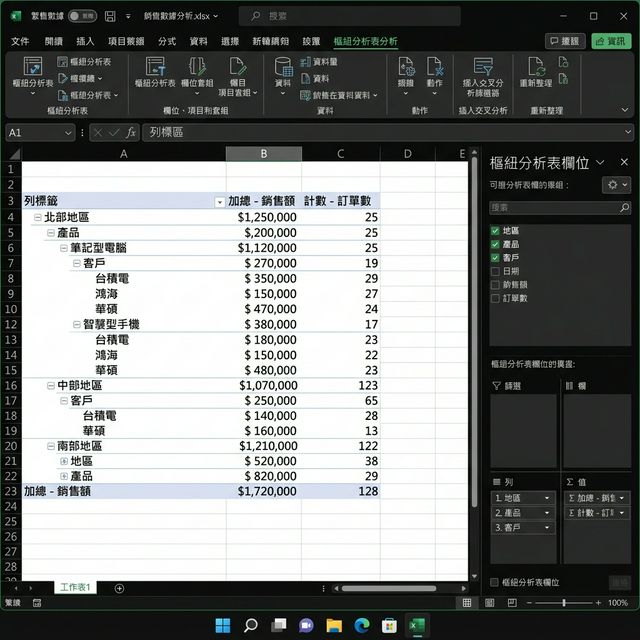Open File Explorer from the taskbar
Image resolution: width=640 pixels, height=640 pixels.
[x=334, y=625]
